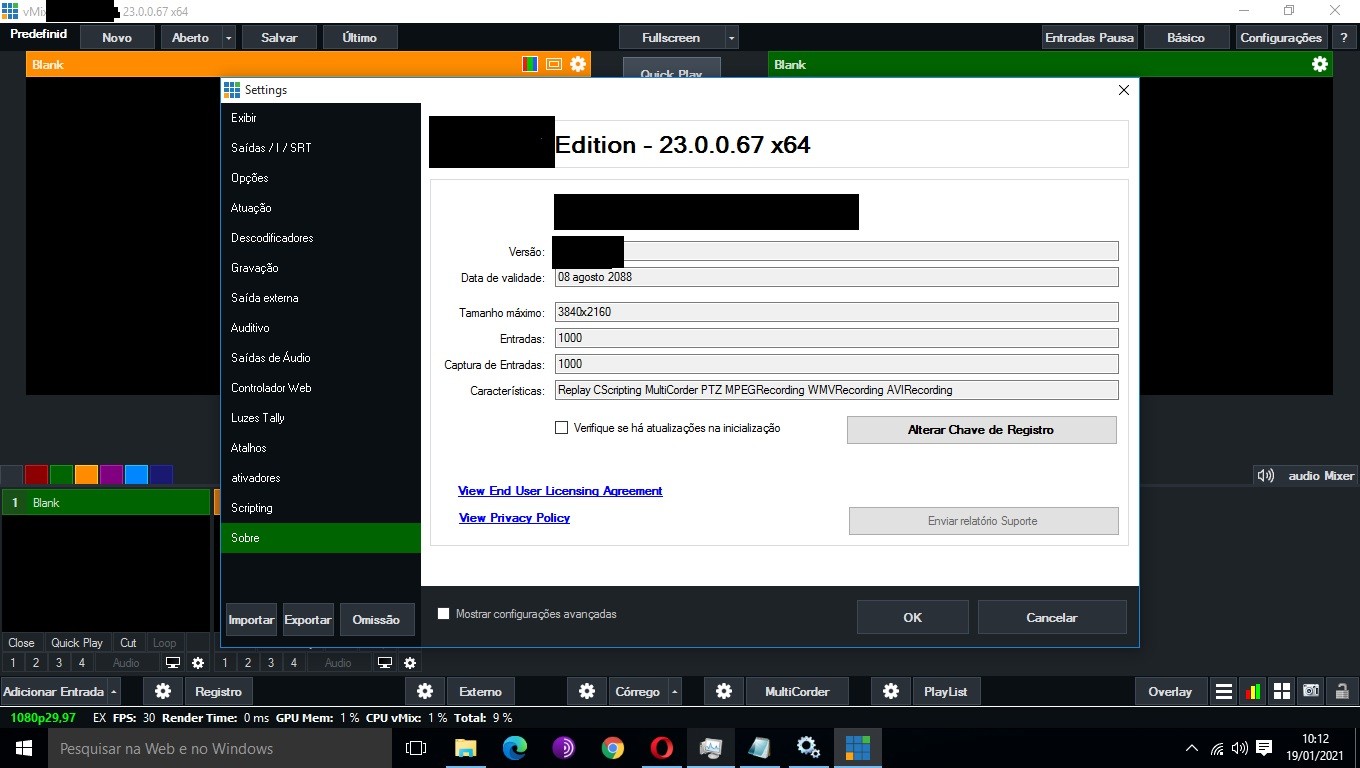Viewport: 1360px width, 768px height.
Task: Click the preview title bar overlay-frame icon
Action: (554, 64)
